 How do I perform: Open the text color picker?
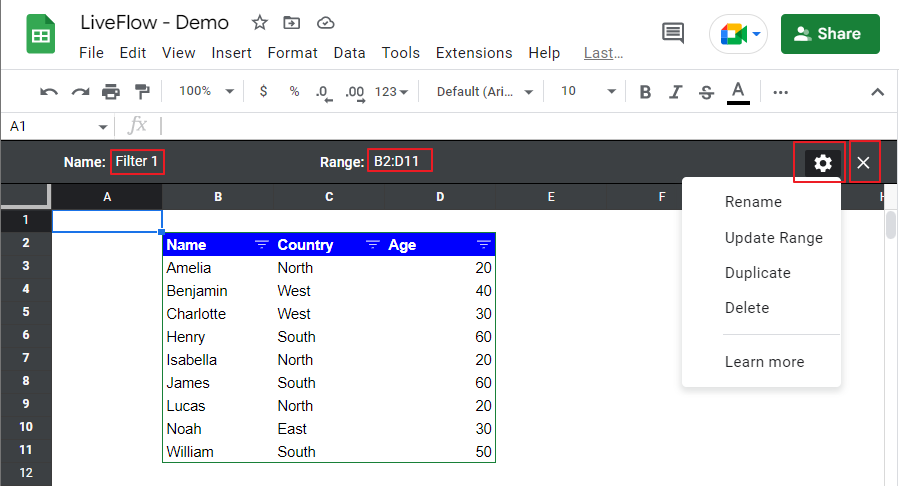738,93
